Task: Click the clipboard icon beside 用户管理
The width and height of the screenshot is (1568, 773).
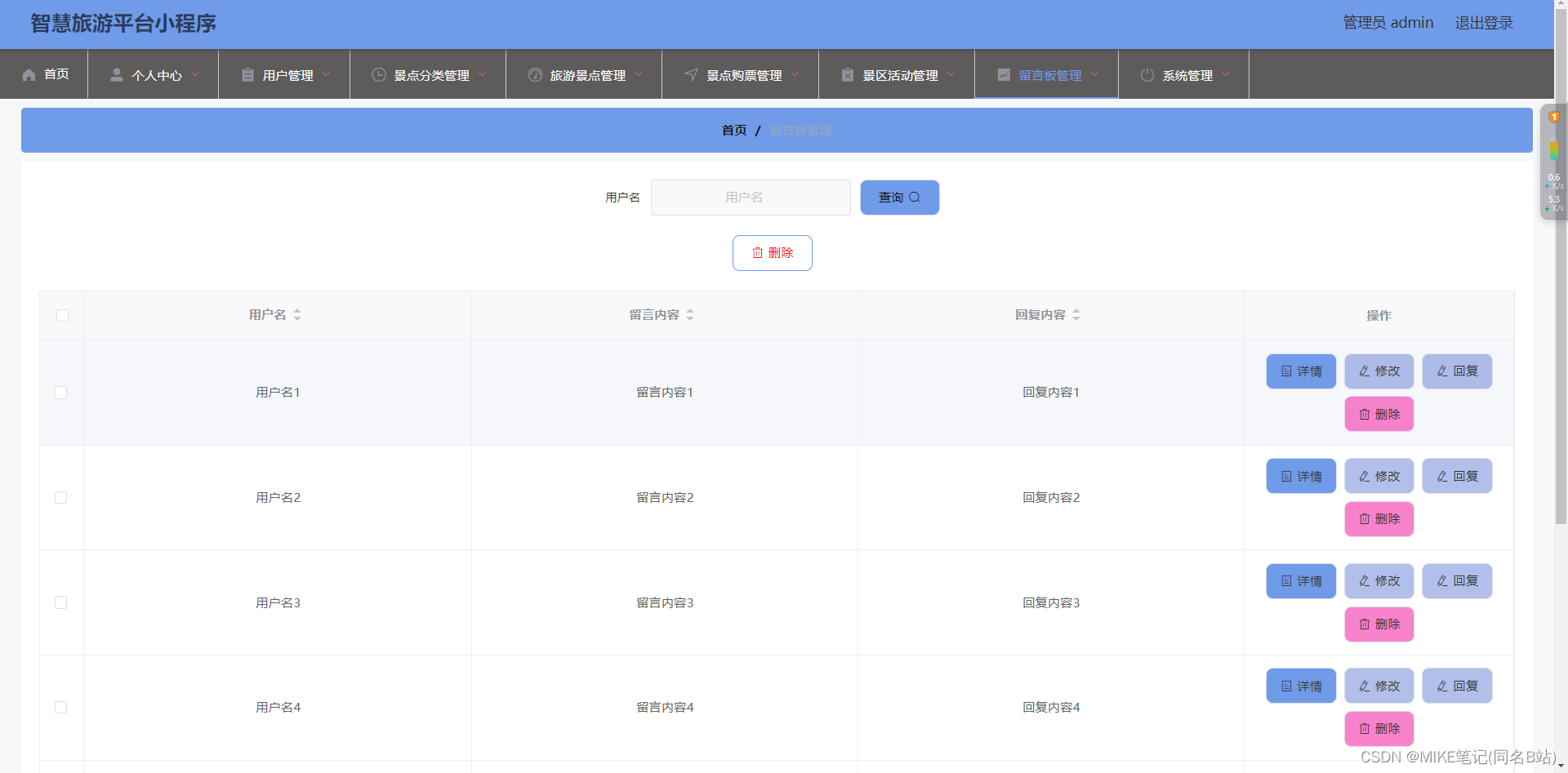Action: point(247,75)
